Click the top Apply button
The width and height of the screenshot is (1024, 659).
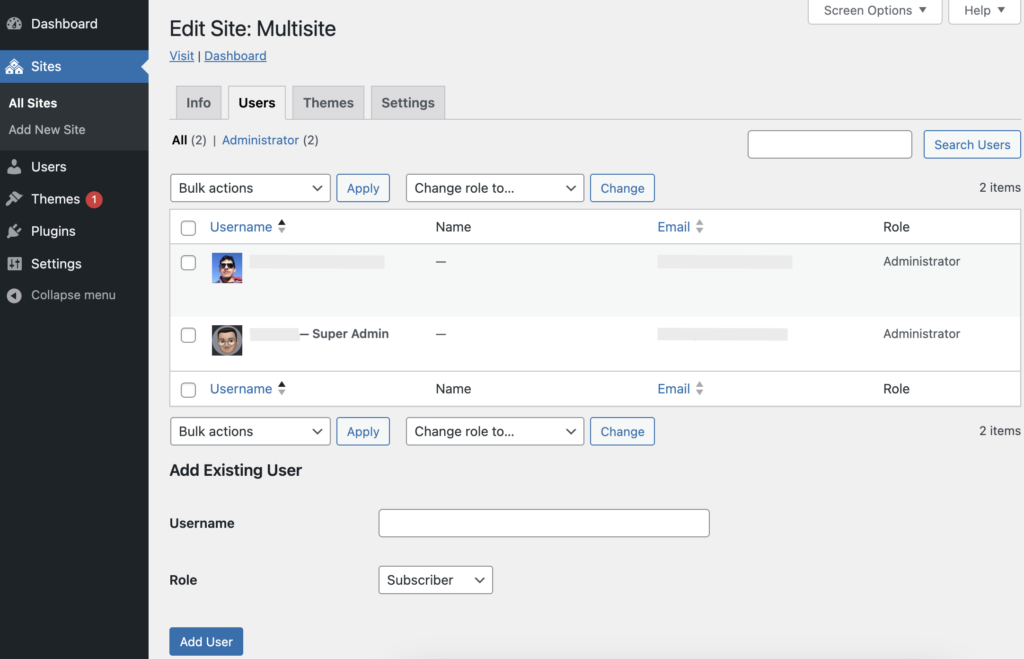[x=363, y=188]
